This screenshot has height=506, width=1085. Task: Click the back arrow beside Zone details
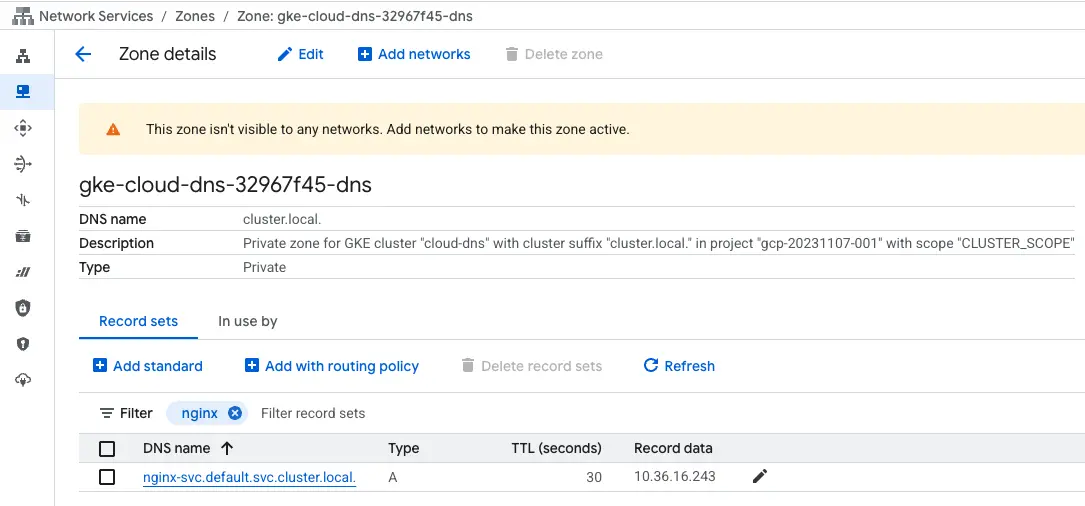click(x=83, y=54)
